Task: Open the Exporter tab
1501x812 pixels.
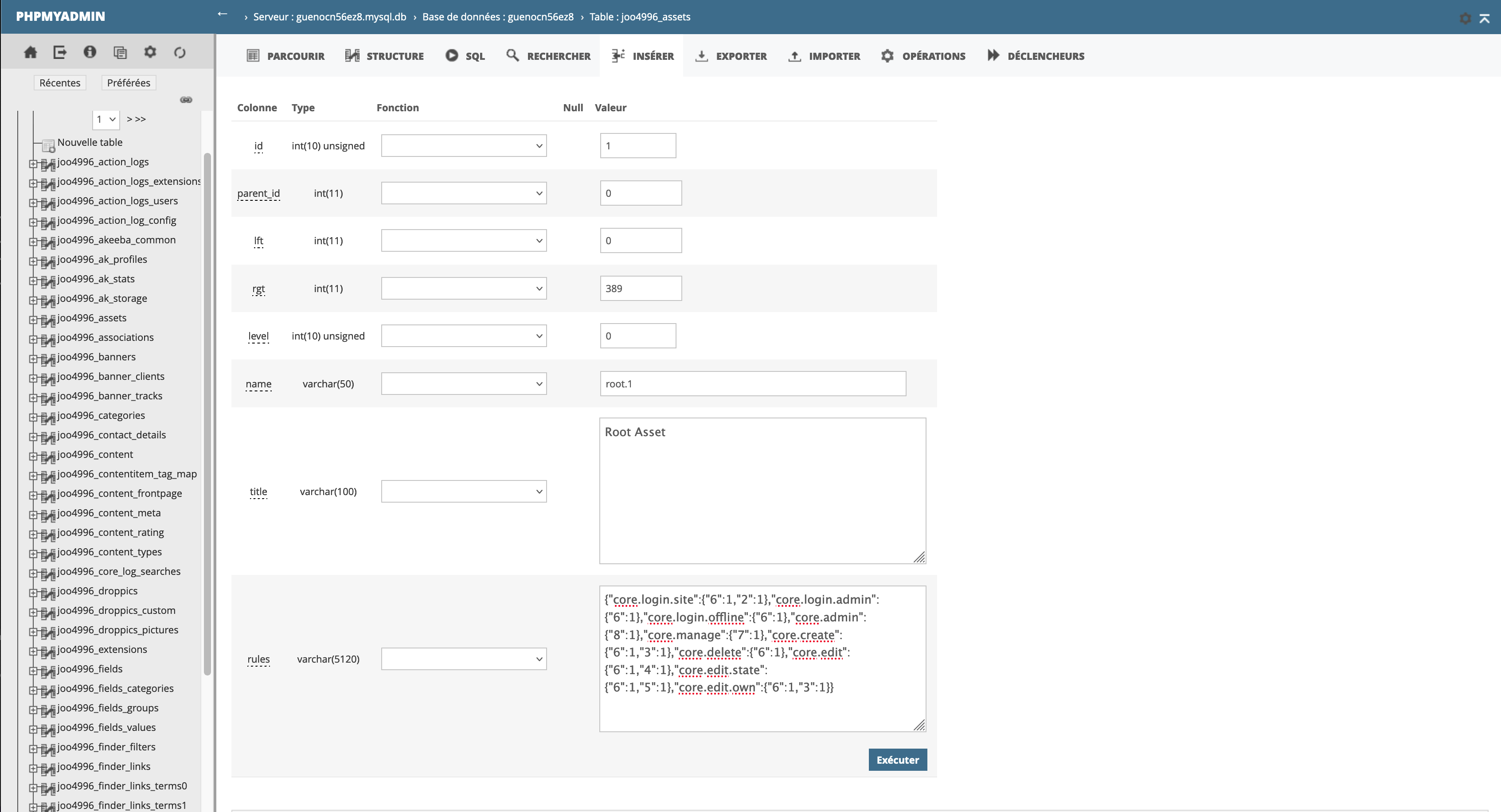Action: (x=731, y=56)
